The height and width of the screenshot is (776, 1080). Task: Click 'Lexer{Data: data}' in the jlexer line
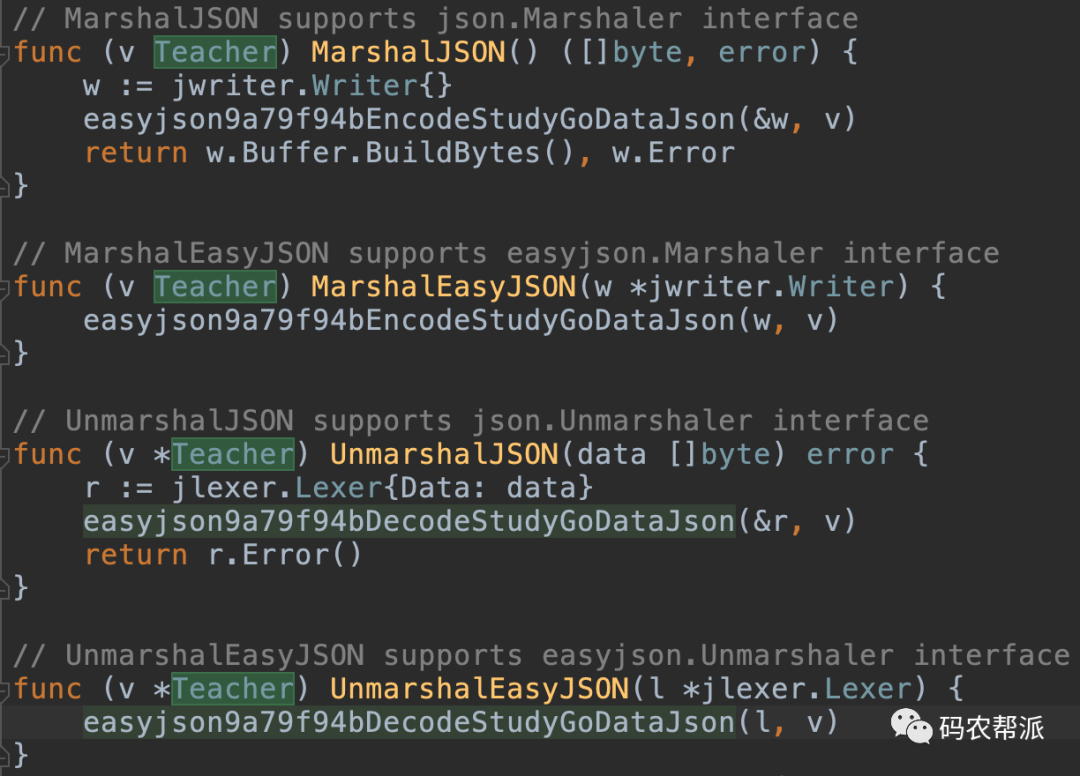click(444, 488)
